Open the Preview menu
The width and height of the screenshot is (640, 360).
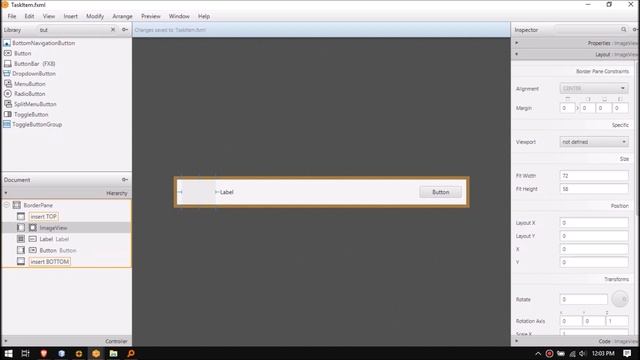pos(151,16)
